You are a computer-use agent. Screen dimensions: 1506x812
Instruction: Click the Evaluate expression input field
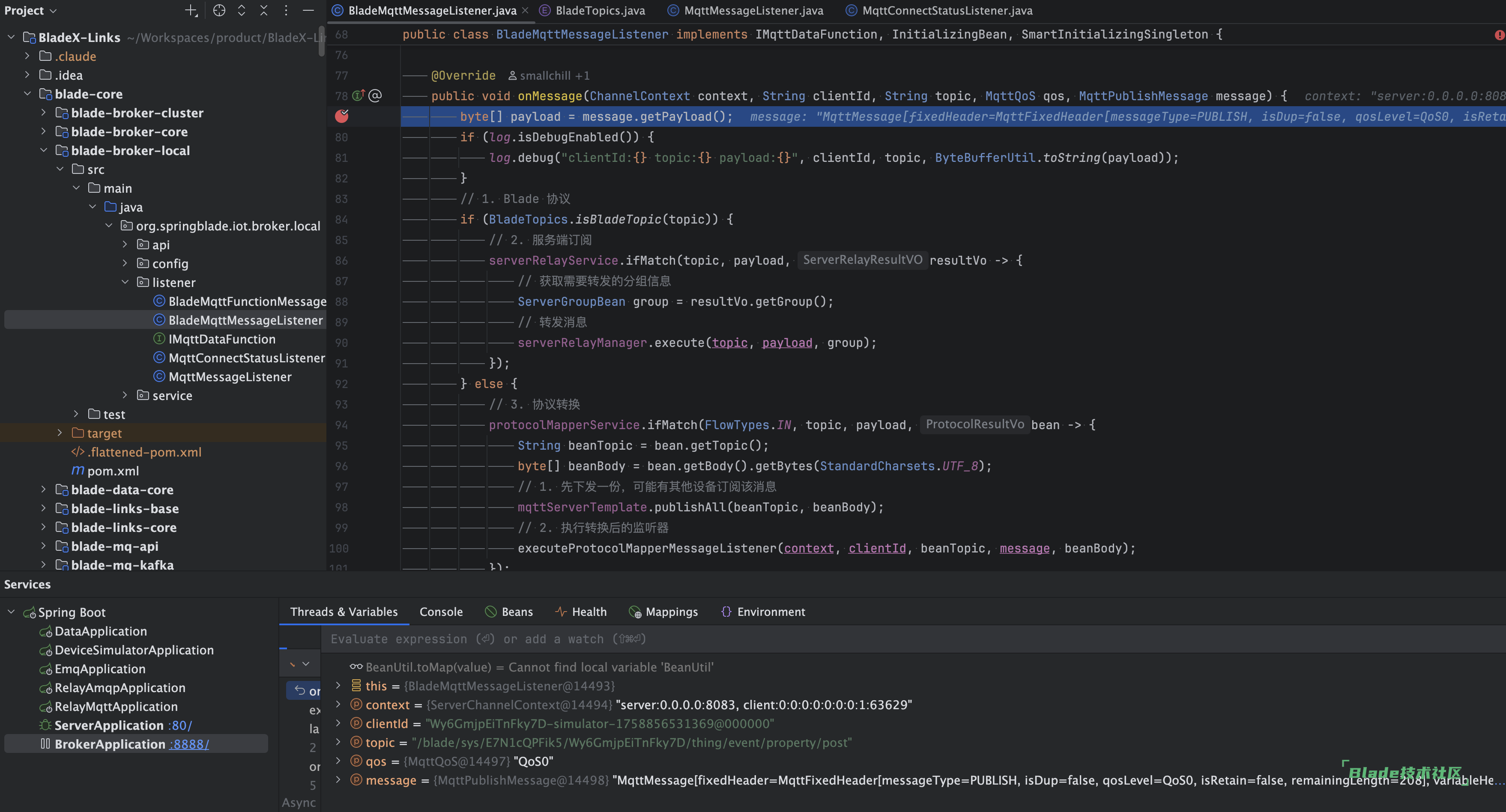pos(913,639)
